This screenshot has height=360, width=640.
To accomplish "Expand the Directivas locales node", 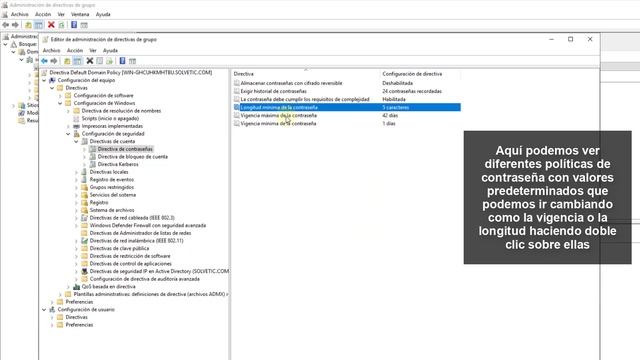I will [x=76, y=172].
